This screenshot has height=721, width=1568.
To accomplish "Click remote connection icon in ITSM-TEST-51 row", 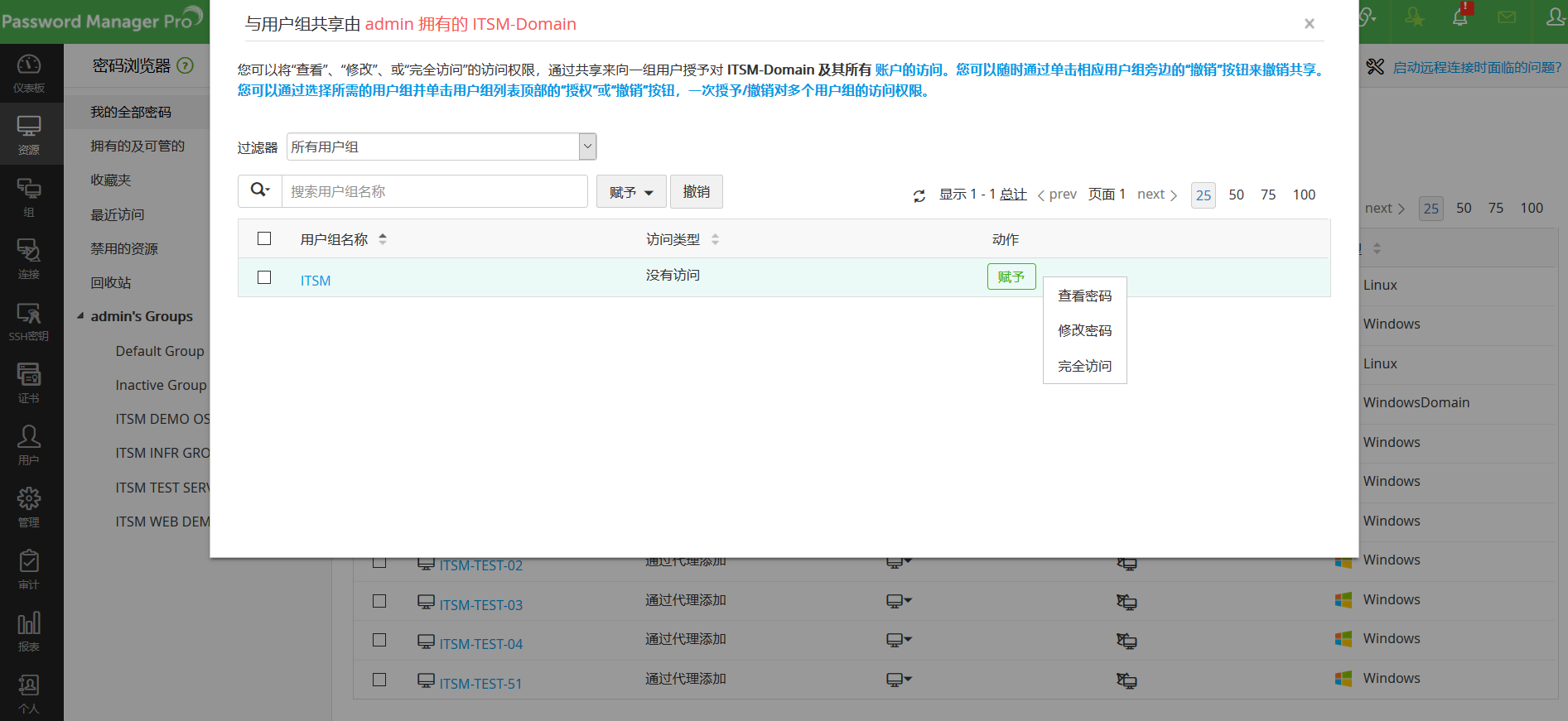I will point(1127,680).
